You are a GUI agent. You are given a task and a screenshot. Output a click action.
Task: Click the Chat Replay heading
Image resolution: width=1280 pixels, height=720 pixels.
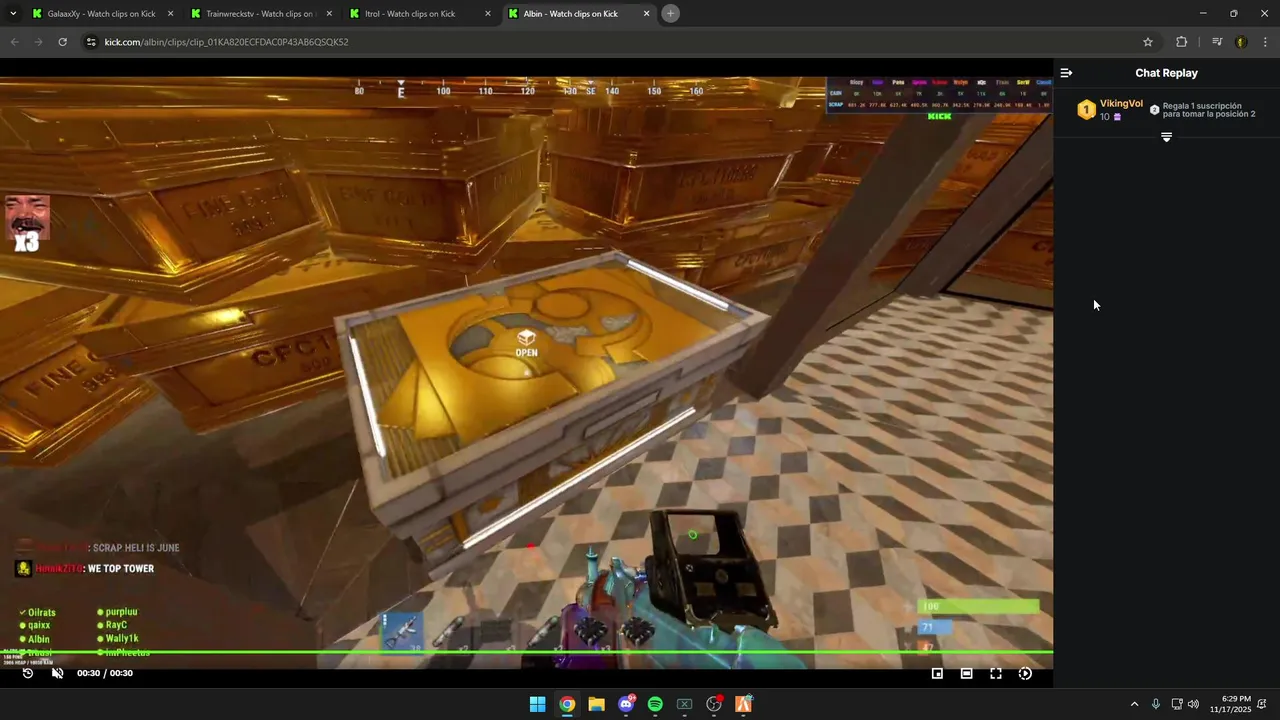coord(1166,73)
